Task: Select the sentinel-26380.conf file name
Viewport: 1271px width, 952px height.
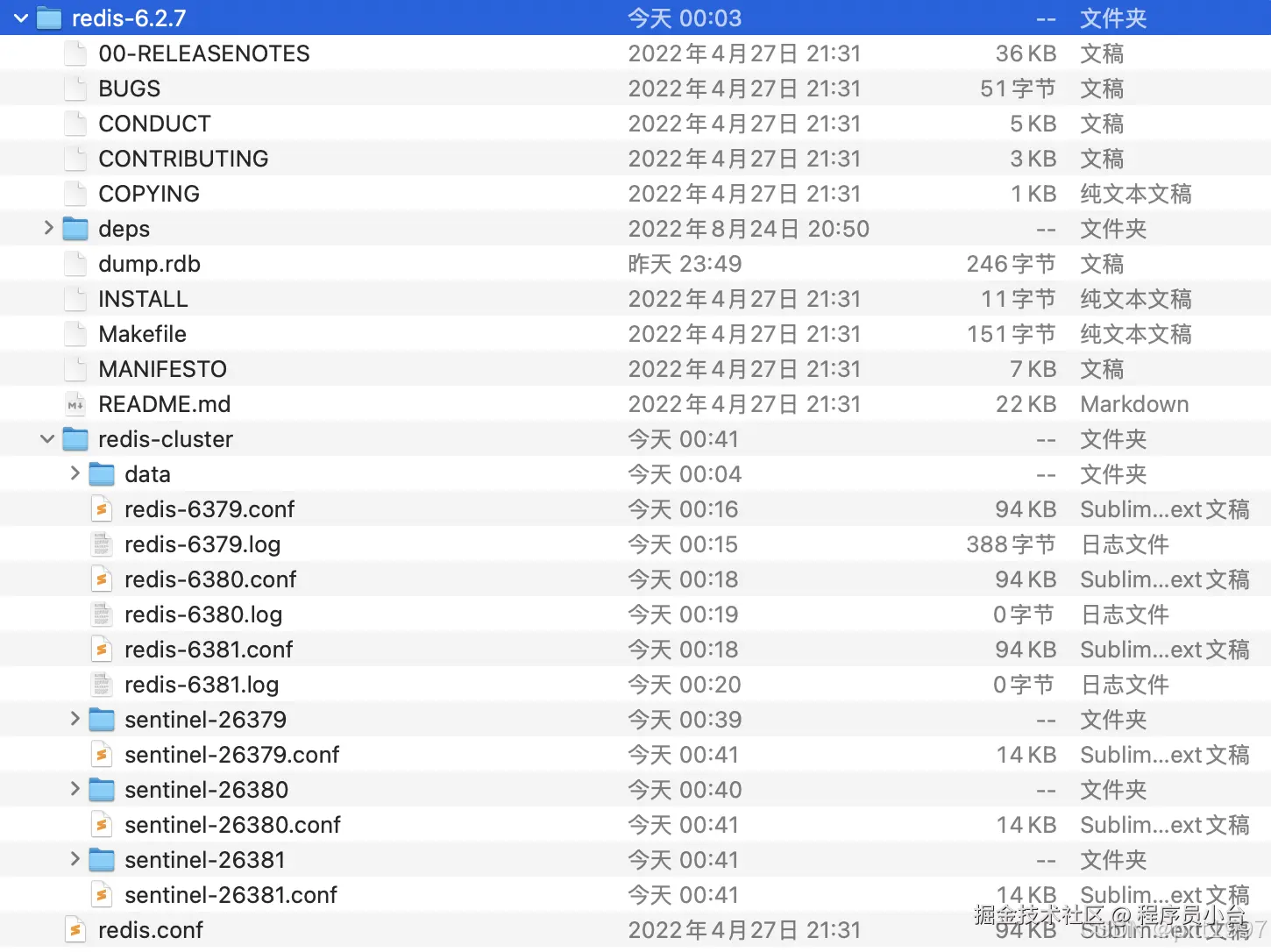Action: click(x=233, y=825)
